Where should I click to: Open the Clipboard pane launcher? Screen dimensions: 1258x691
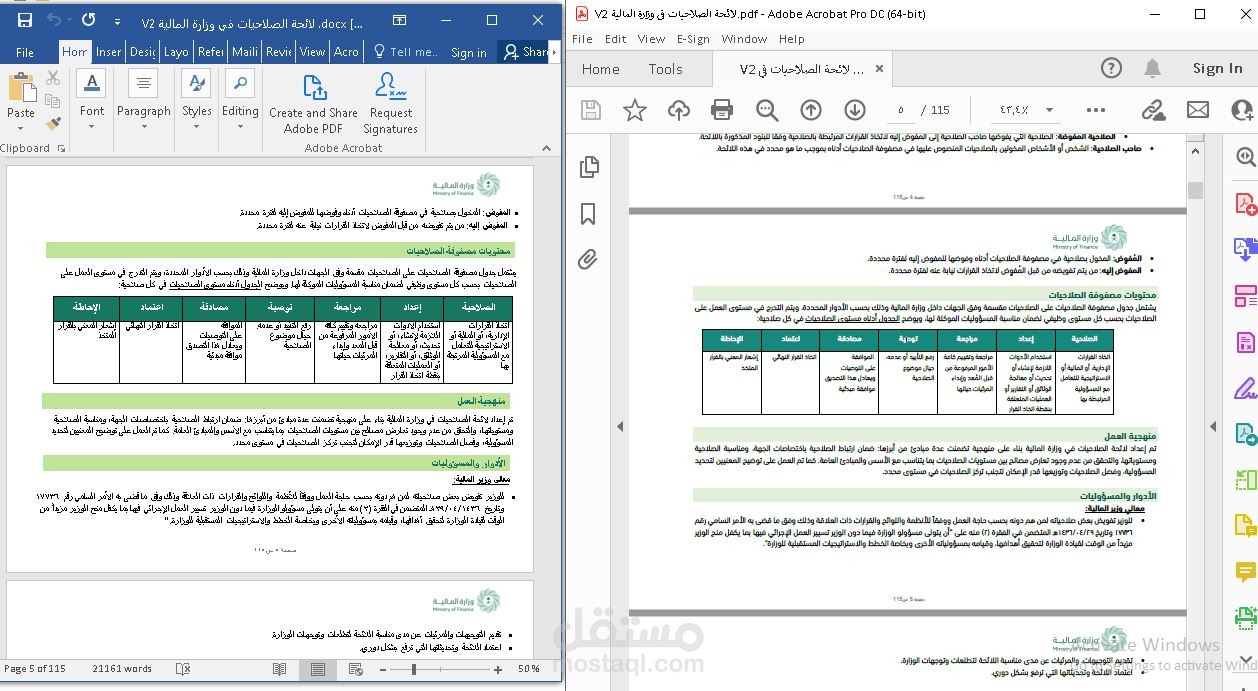[x=61, y=148]
